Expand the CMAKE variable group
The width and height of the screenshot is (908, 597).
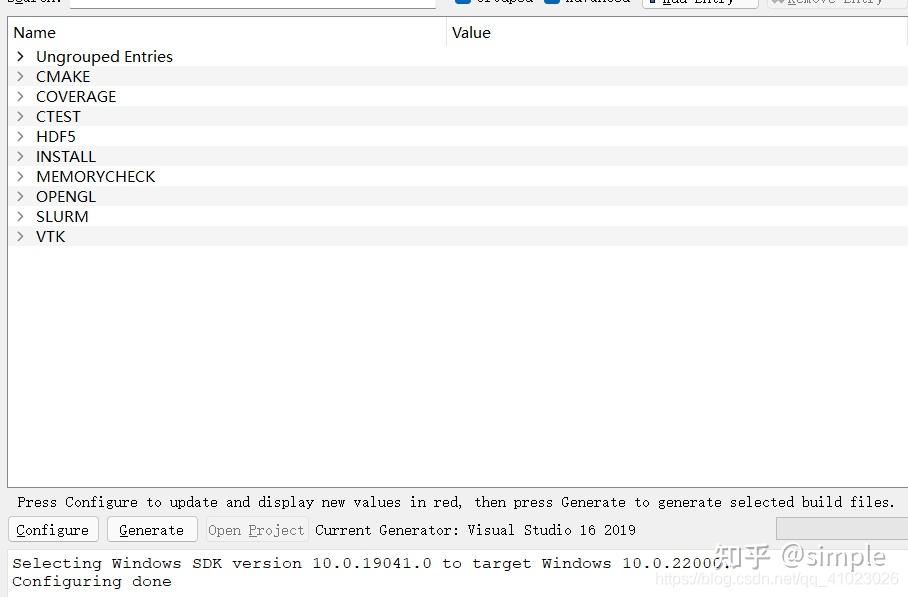click(x=20, y=76)
